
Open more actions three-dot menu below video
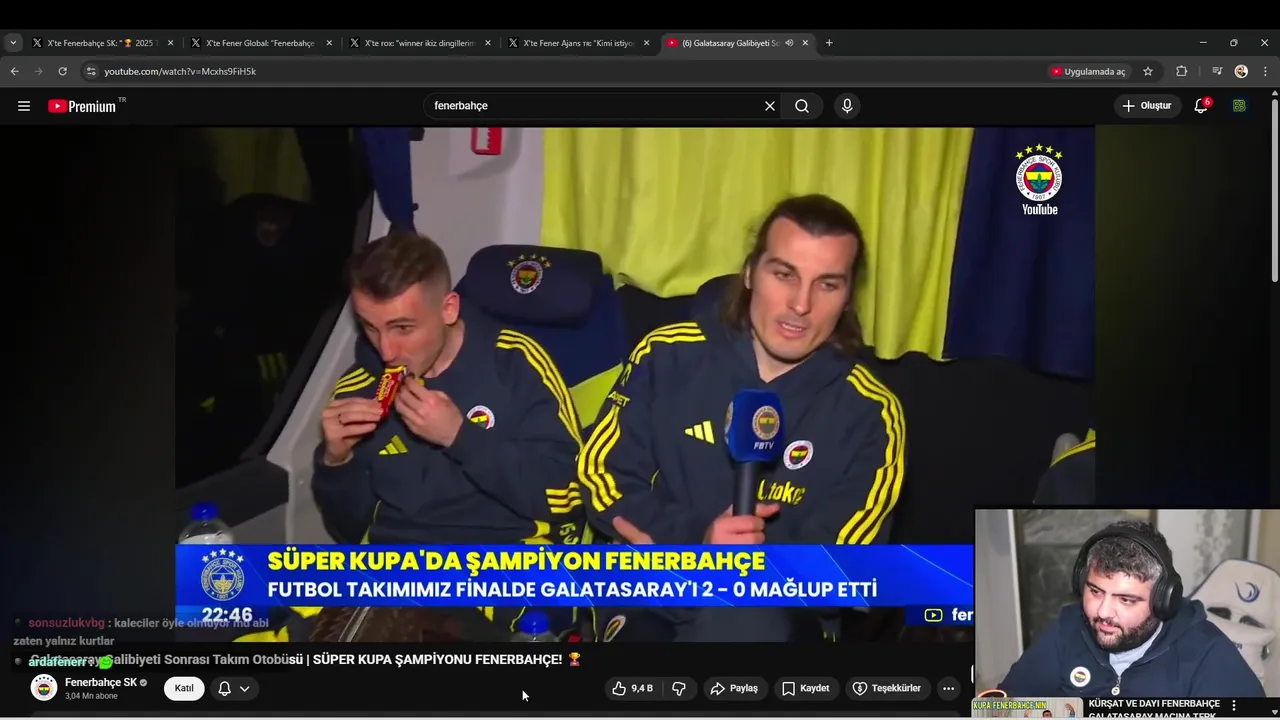click(x=948, y=688)
